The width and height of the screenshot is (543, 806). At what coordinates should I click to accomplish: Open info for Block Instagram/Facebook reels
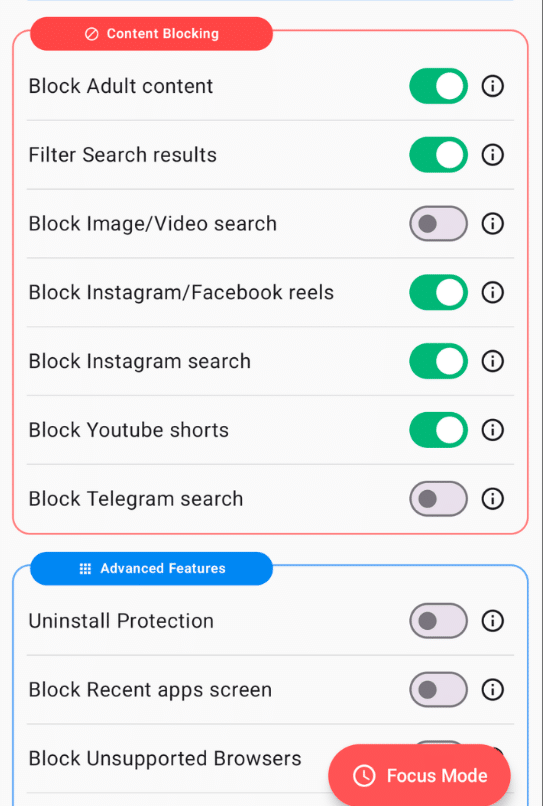tap(493, 292)
